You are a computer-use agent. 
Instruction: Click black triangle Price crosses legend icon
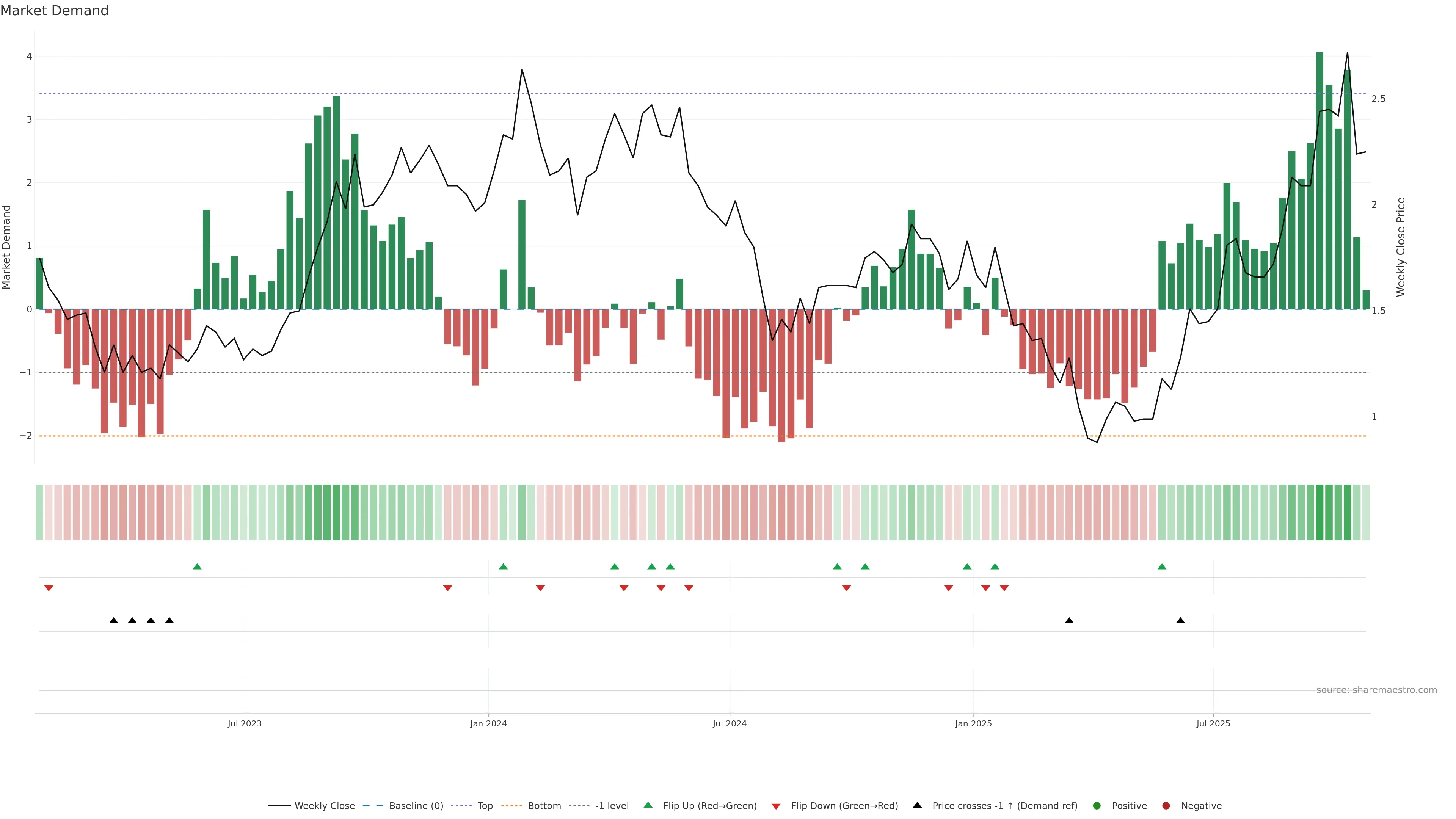pyautogui.click(x=917, y=805)
